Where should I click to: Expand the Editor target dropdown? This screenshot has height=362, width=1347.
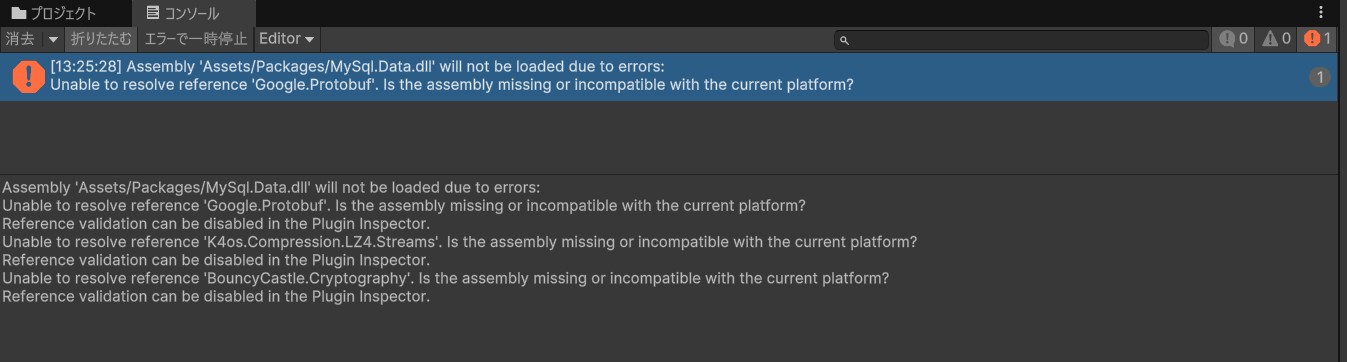[x=287, y=39]
